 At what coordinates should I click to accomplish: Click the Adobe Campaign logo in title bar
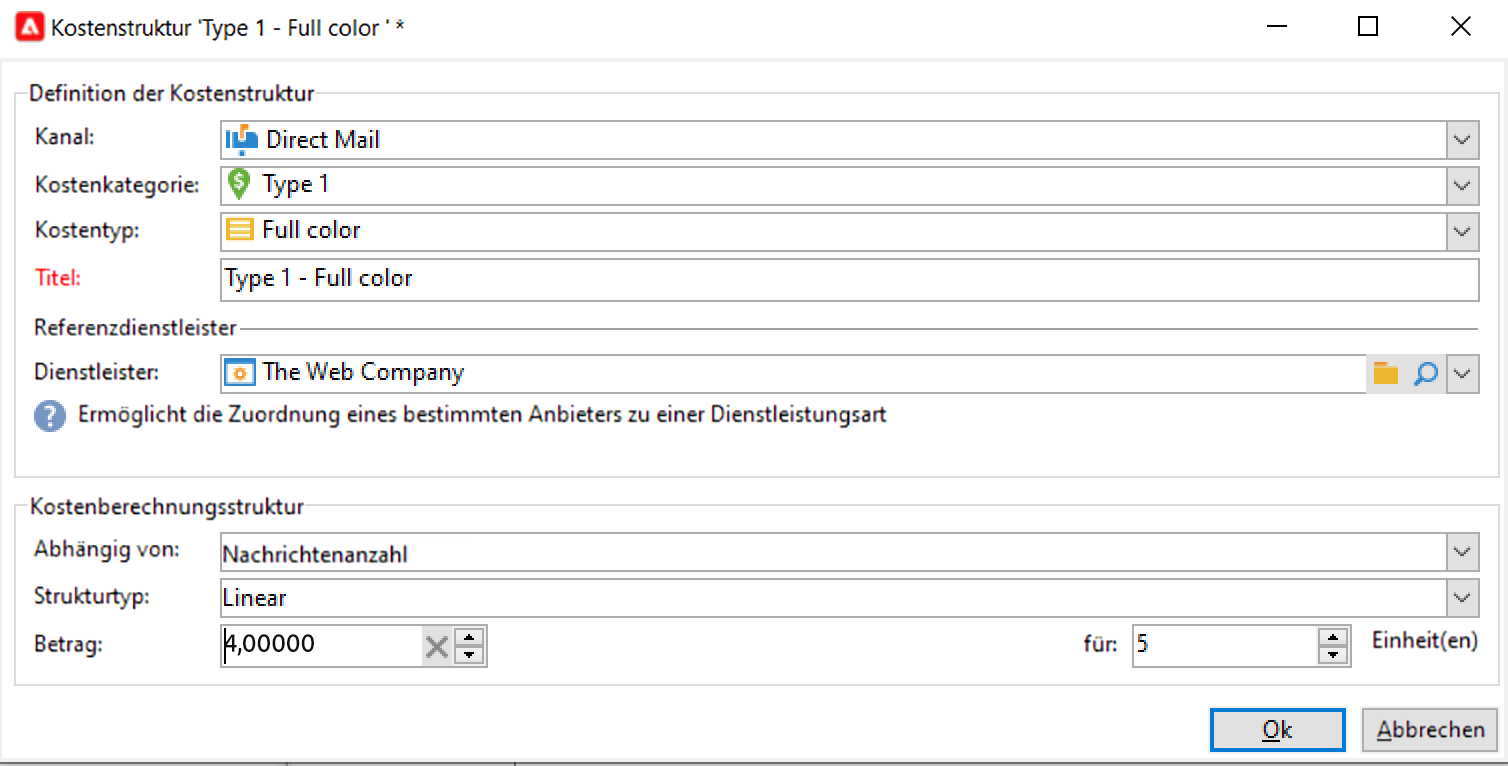click(x=30, y=28)
